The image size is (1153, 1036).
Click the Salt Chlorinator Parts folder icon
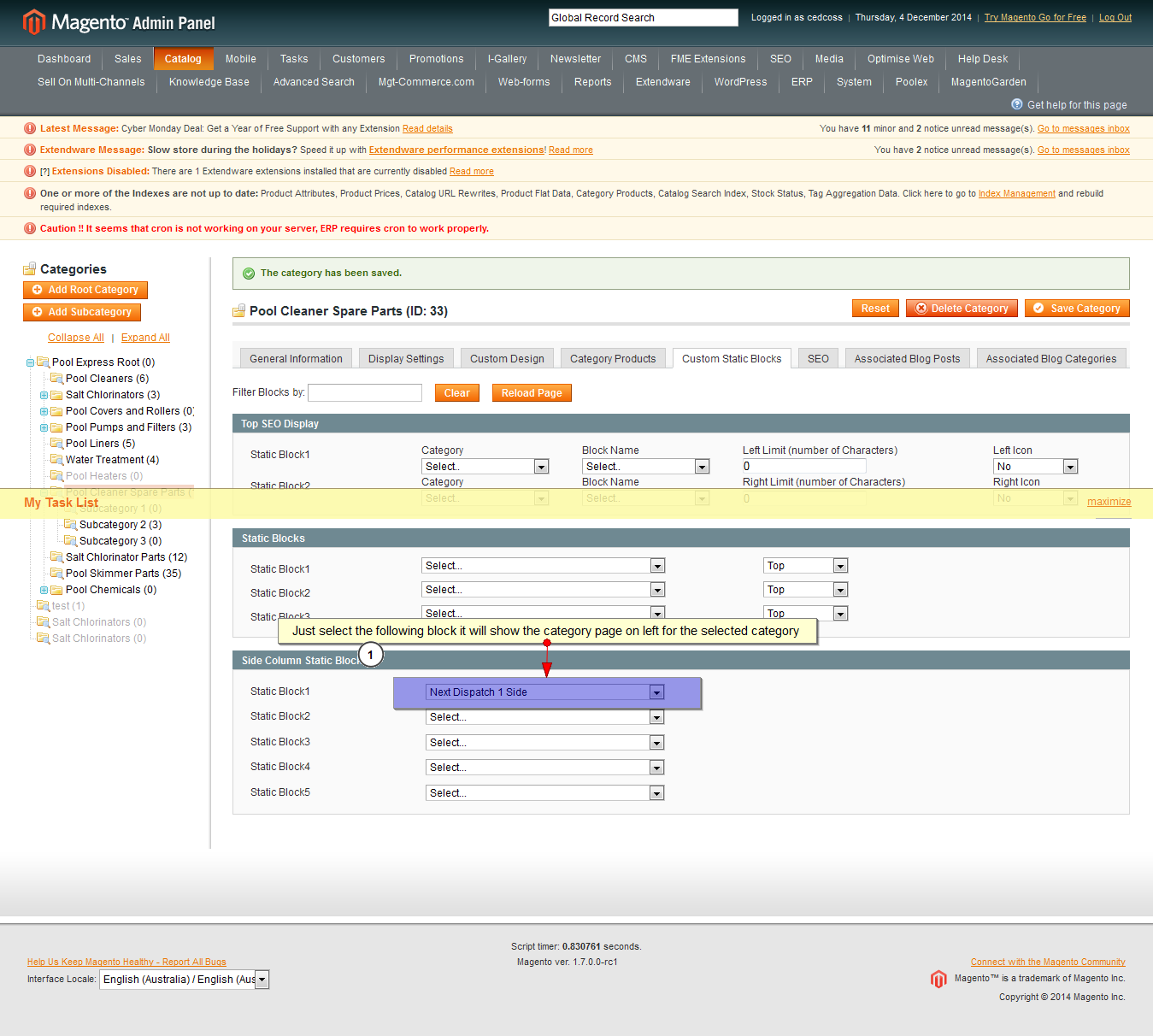click(x=57, y=556)
